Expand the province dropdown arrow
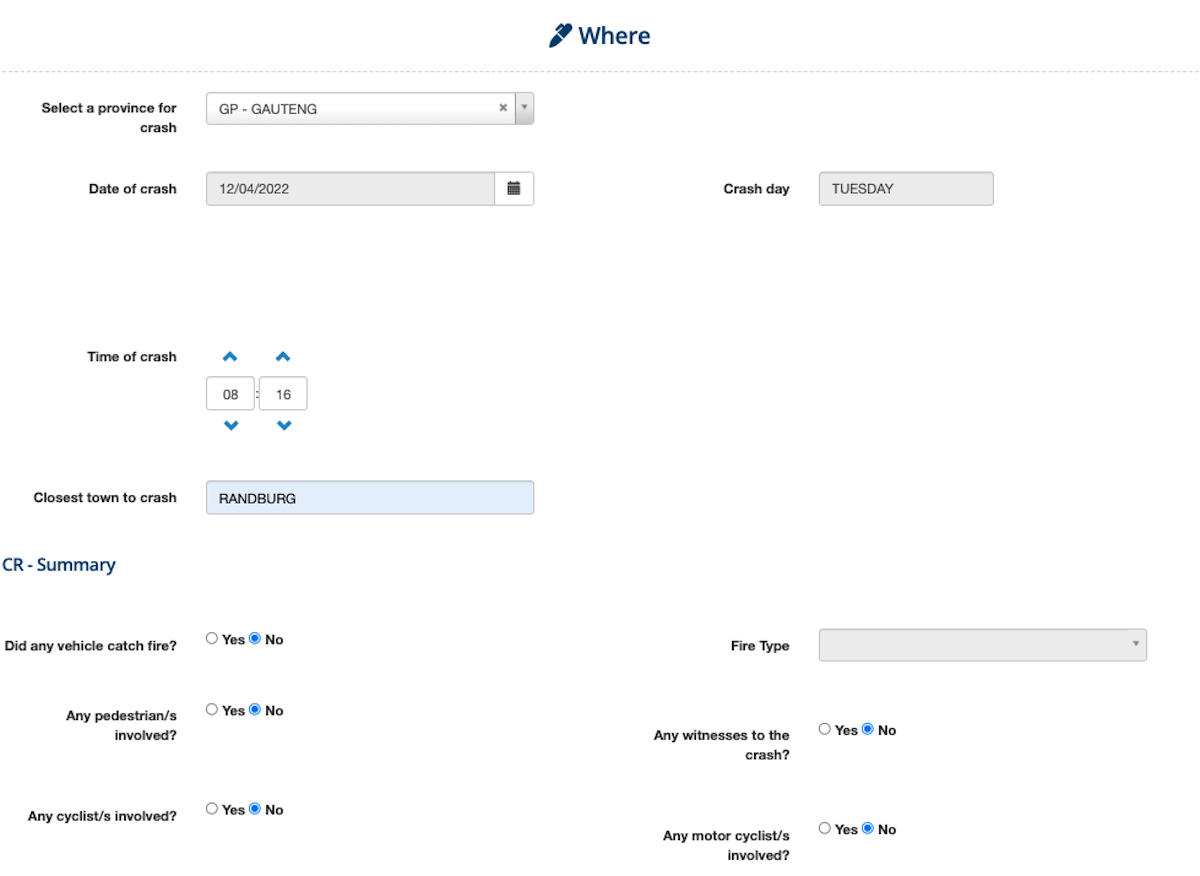 pos(525,109)
